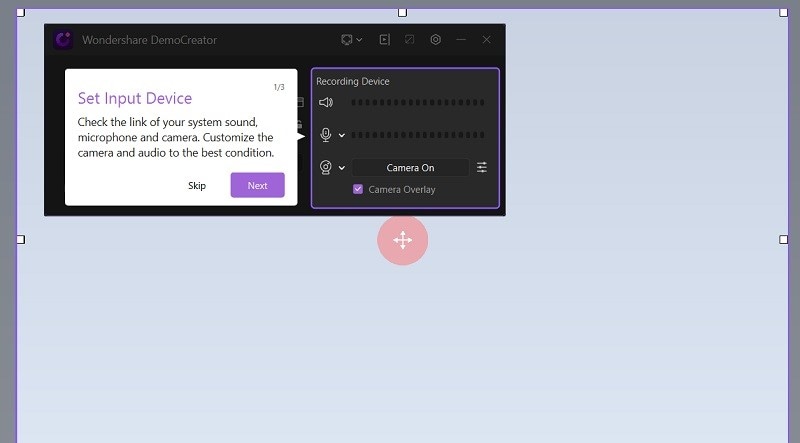Toggle the webcam icon

pyautogui.click(x=326, y=167)
